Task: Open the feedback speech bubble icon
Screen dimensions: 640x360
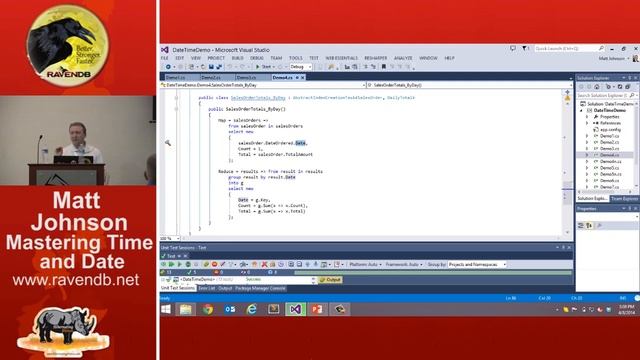Action: [513, 49]
